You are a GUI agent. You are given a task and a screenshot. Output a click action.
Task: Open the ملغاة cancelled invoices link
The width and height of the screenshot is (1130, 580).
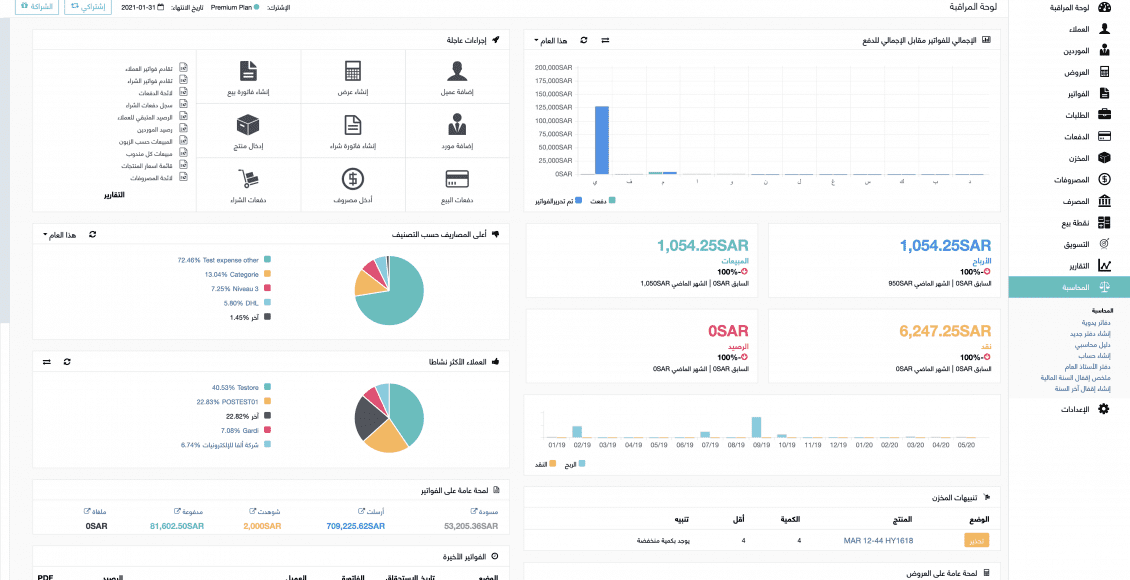[x=95, y=512]
